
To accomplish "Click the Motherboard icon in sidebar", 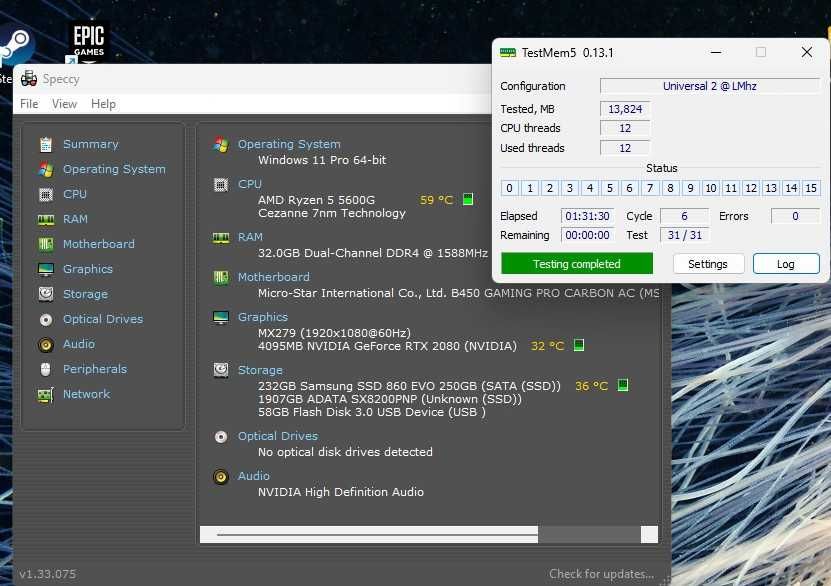I will pos(46,244).
